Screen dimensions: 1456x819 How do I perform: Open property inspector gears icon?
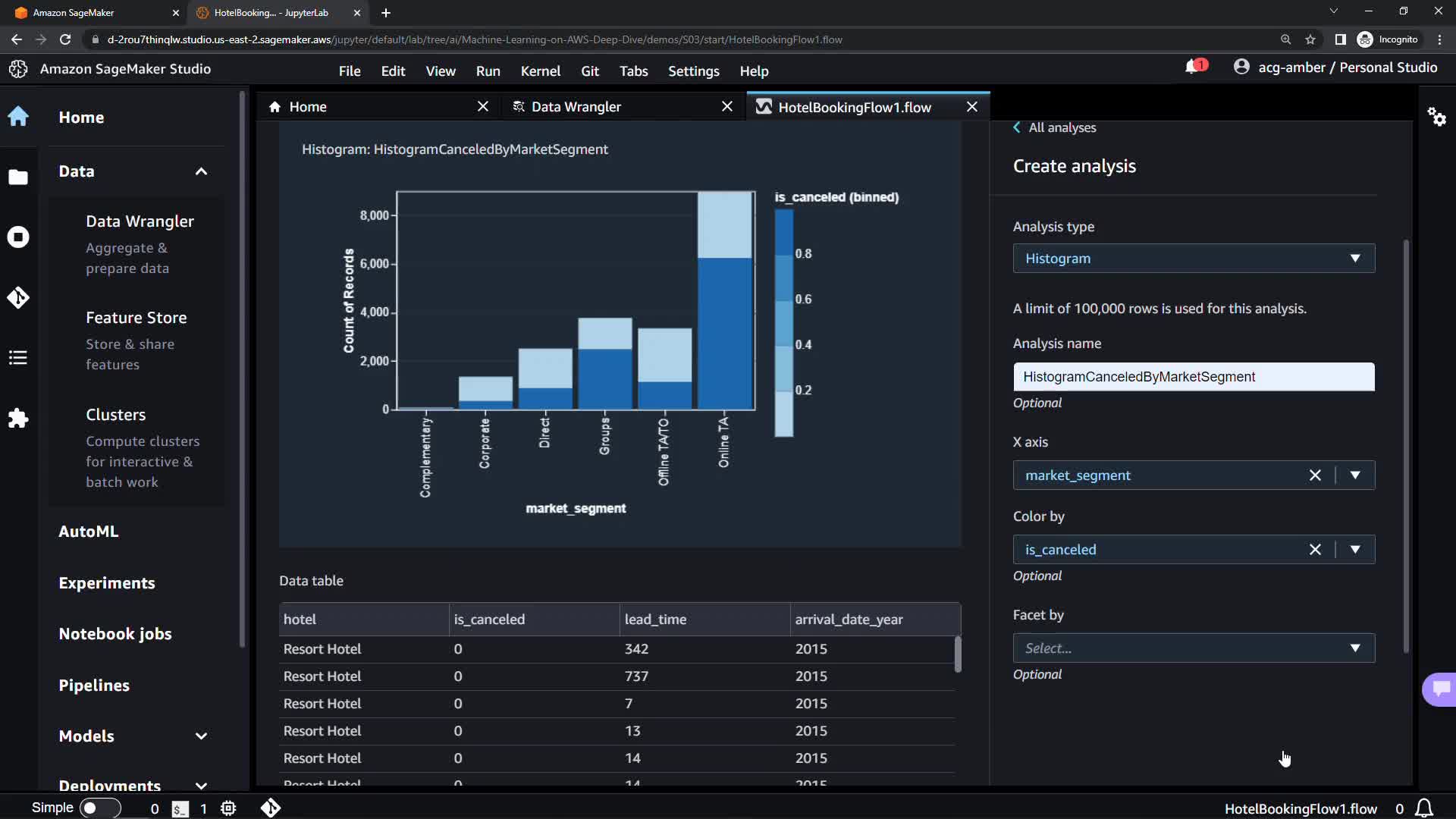point(1436,117)
